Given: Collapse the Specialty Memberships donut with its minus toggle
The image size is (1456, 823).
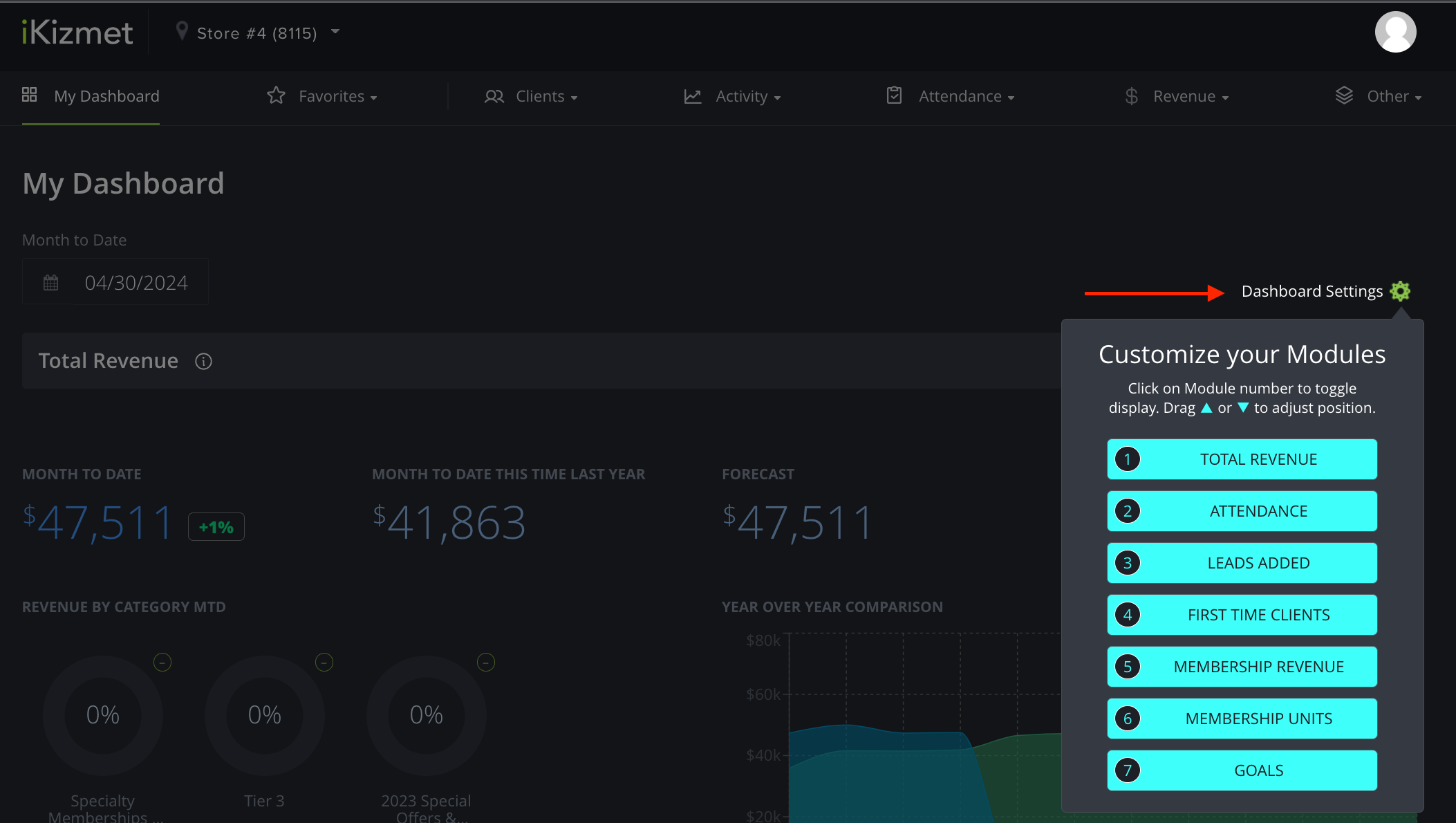Looking at the screenshot, I should click(162, 662).
